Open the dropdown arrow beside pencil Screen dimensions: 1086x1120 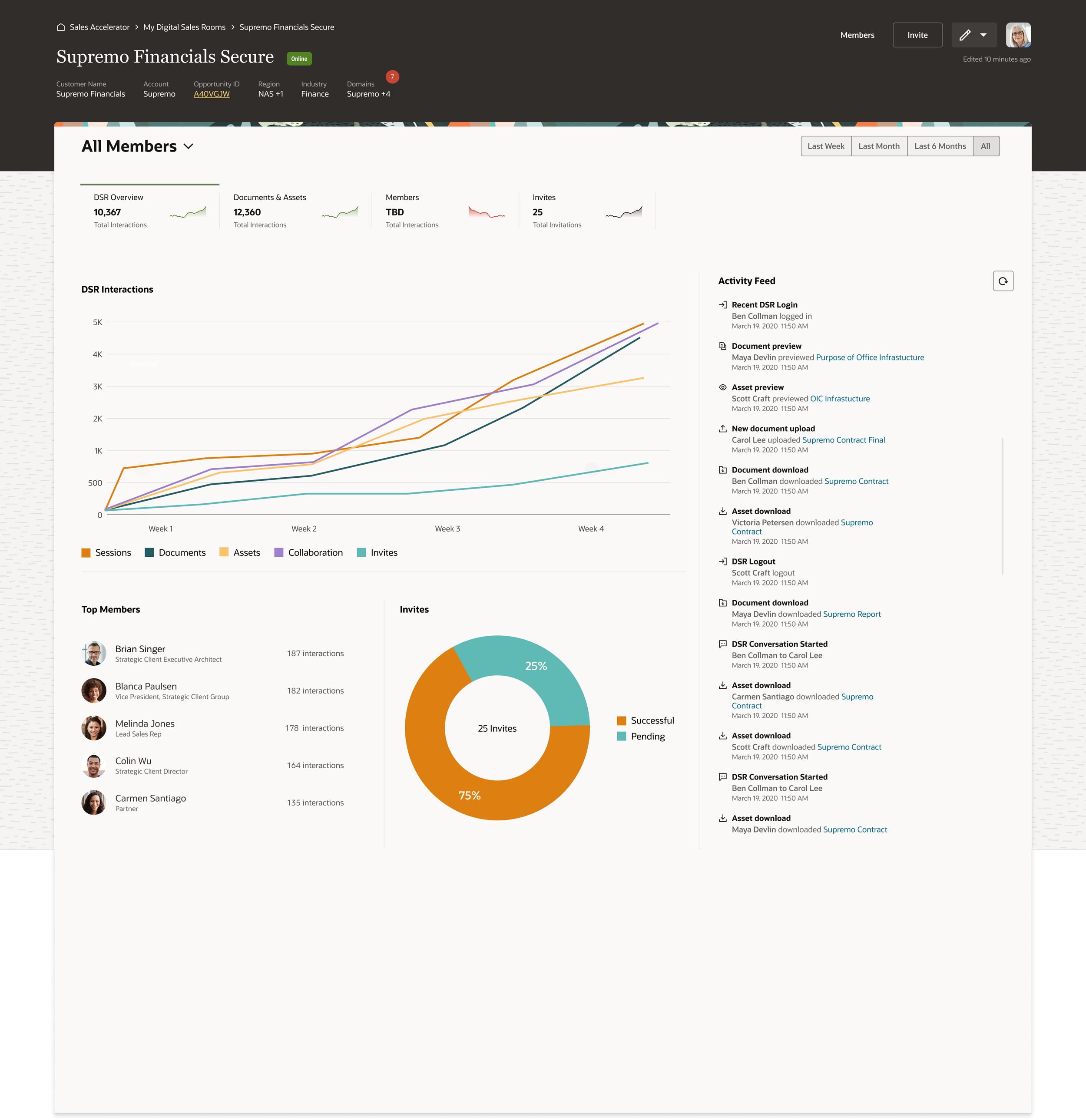[983, 35]
